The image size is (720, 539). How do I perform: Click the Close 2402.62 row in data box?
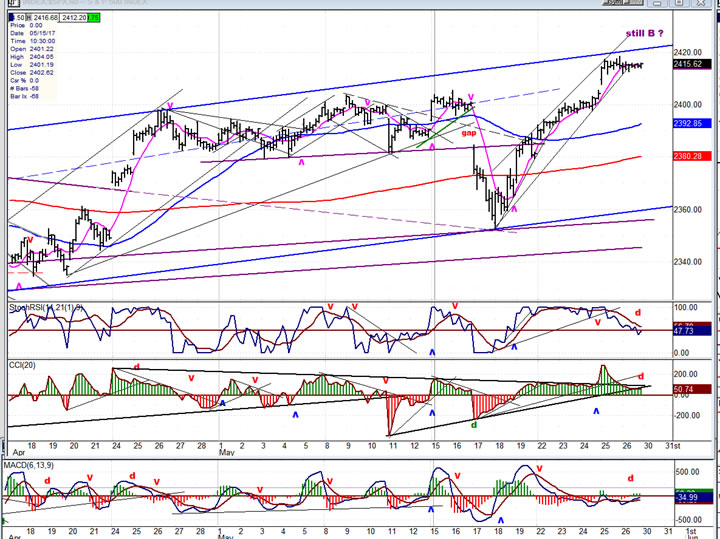[33, 73]
